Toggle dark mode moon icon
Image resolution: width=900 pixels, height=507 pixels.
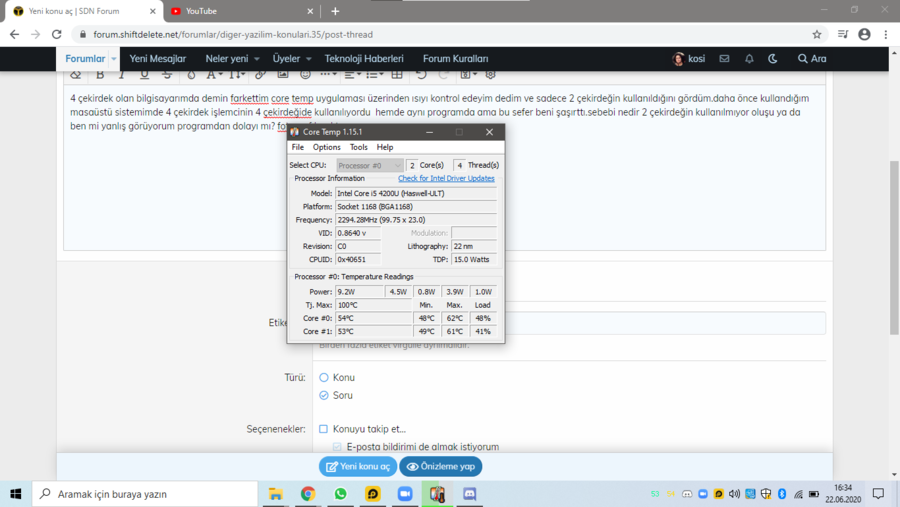pyautogui.click(x=773, y=59)
